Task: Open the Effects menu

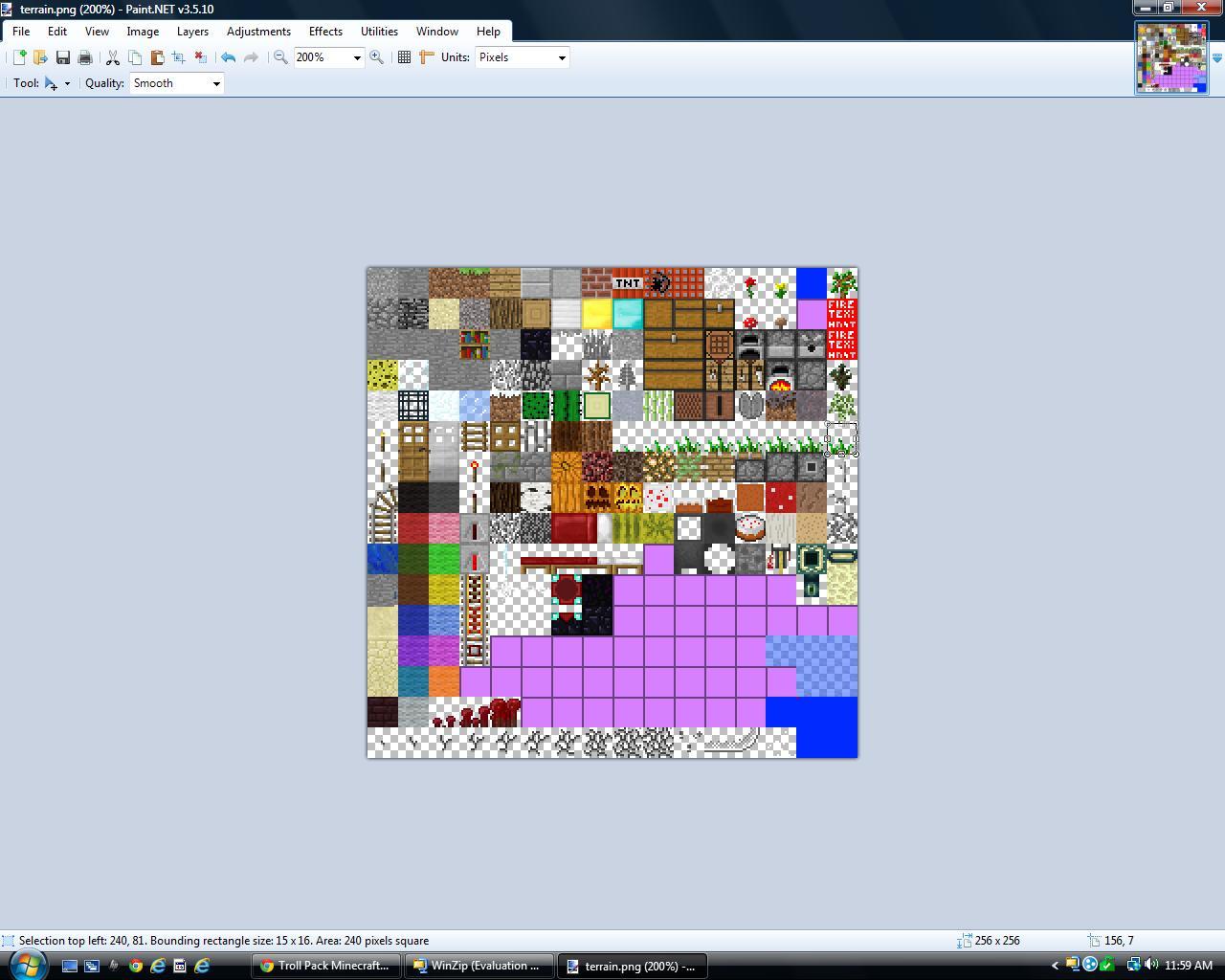Action: (x=325, y=32)
